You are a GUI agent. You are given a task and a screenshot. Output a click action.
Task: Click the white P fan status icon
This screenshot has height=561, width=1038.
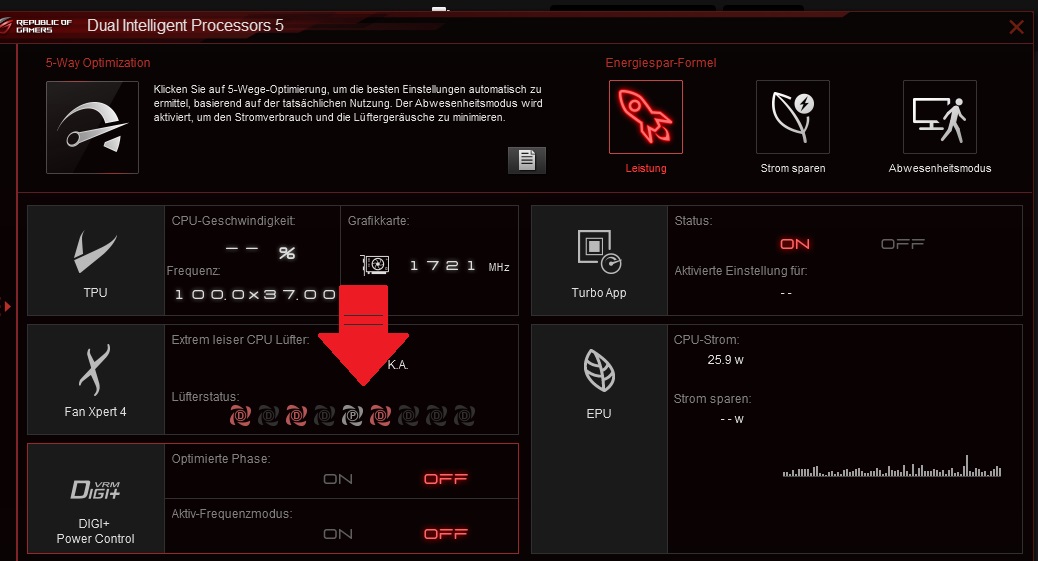click(352, 415)
